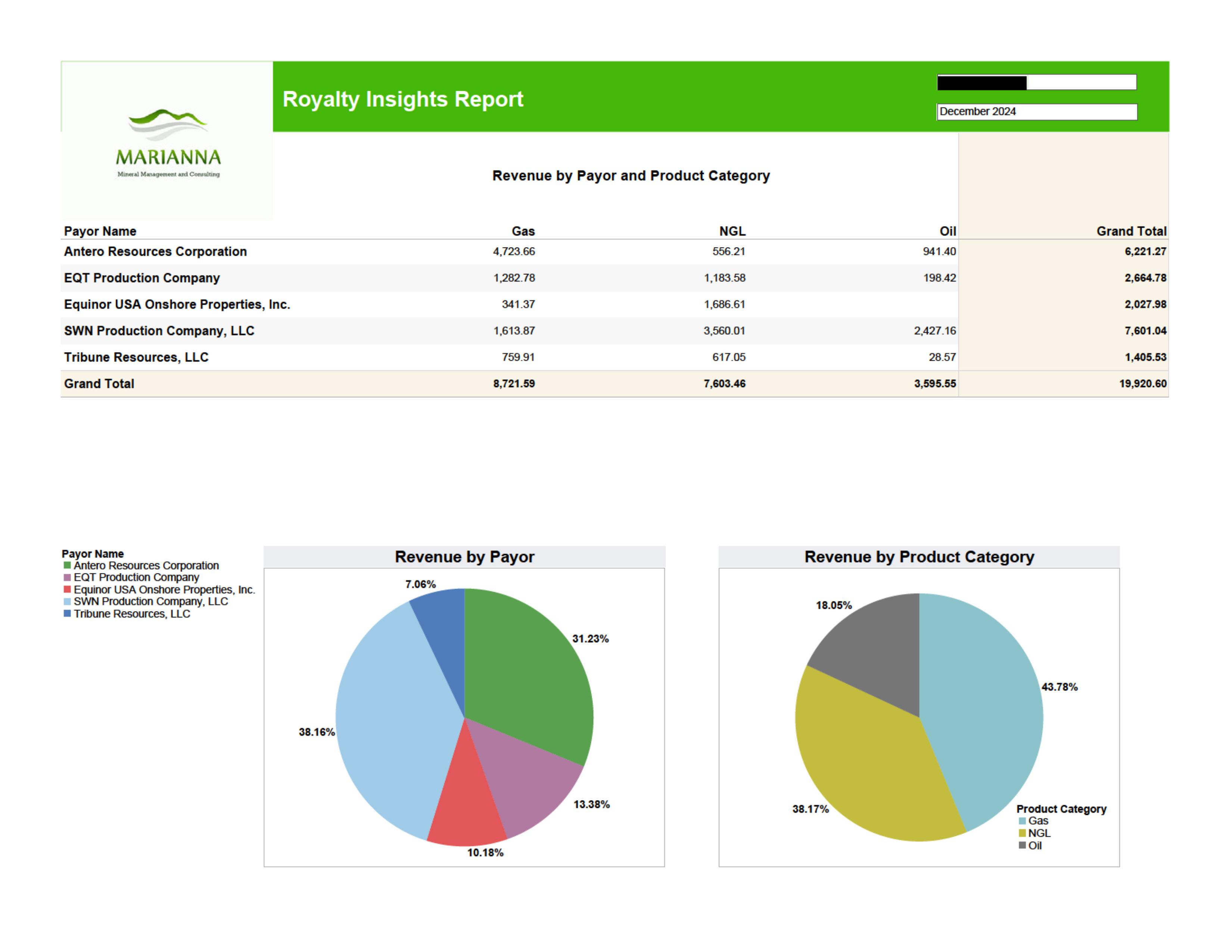Click SWN gas value 1,613.87
The height and width of the screenshot is (952, 1232).
coord(514,331)
